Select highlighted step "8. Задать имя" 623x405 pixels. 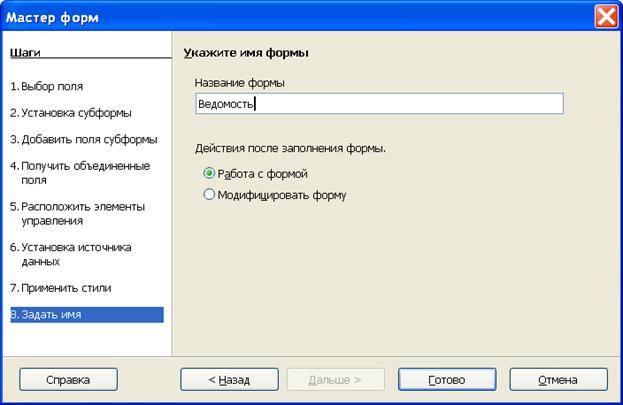coord(87,314)
